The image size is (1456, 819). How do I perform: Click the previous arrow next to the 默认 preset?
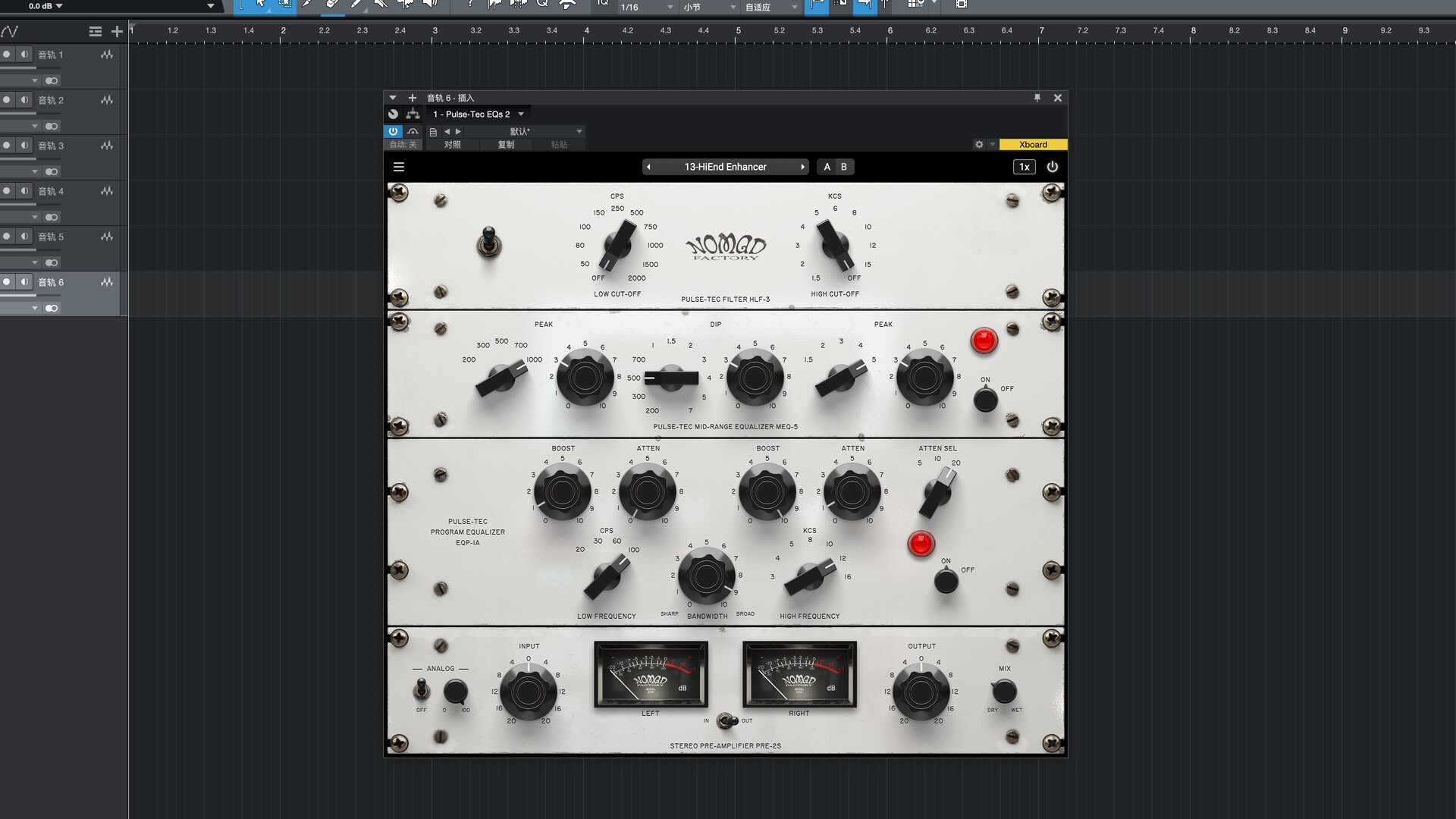(x=447, y=132)
